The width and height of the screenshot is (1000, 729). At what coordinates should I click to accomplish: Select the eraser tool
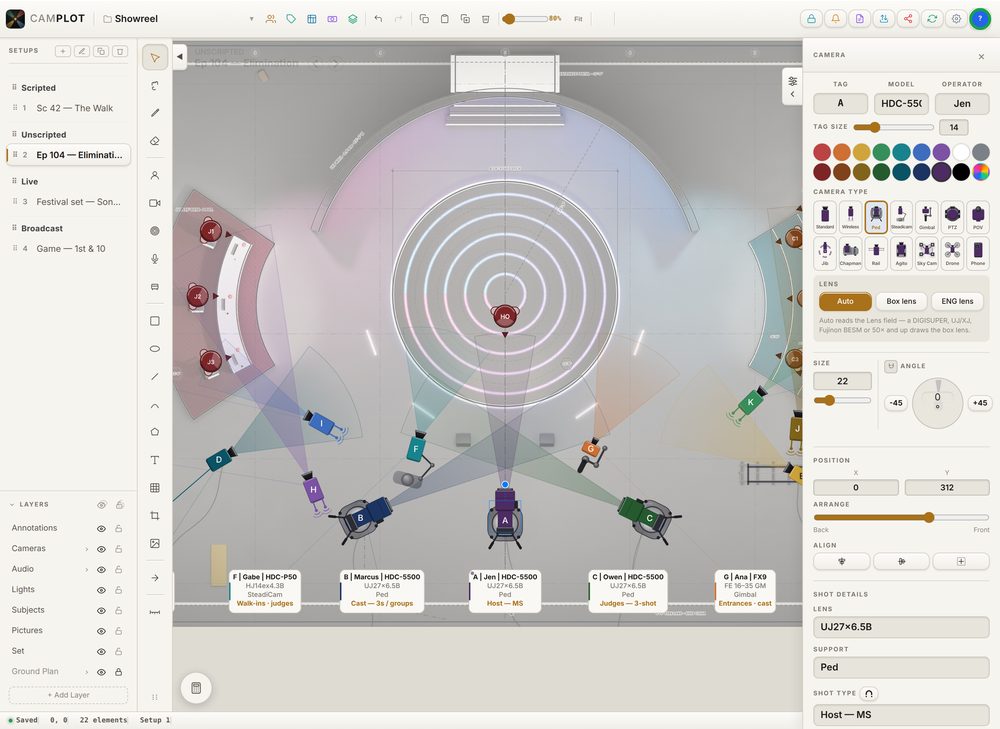(x=155, y=141)
